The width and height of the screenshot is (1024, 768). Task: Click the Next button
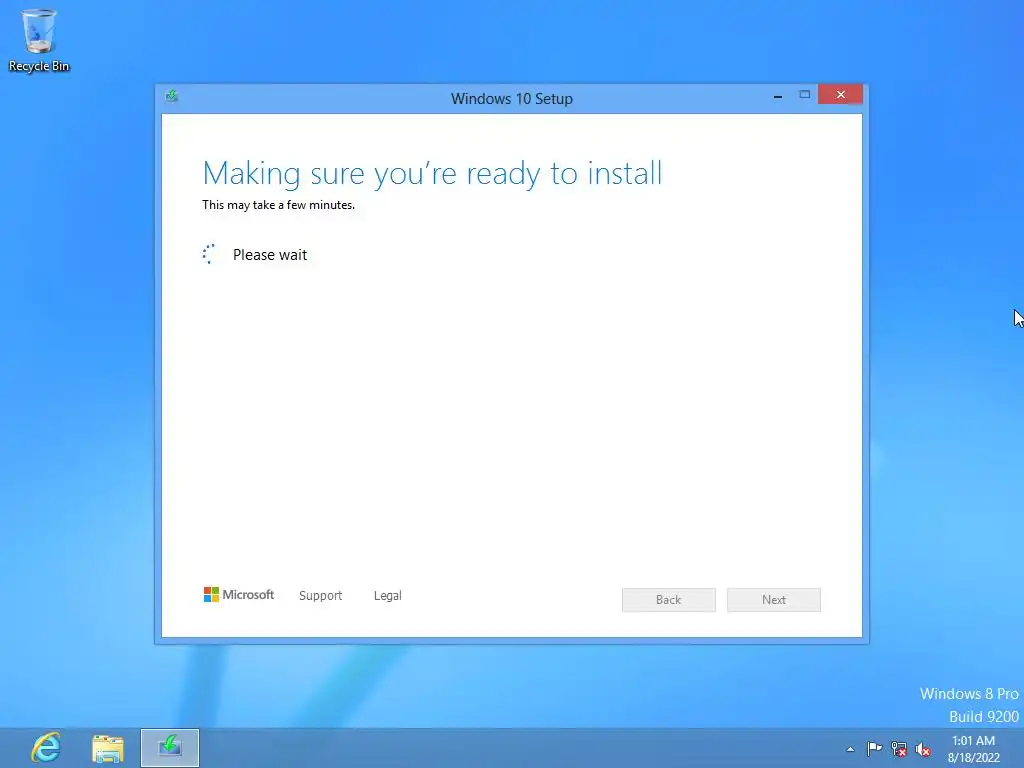coord(774,600)
